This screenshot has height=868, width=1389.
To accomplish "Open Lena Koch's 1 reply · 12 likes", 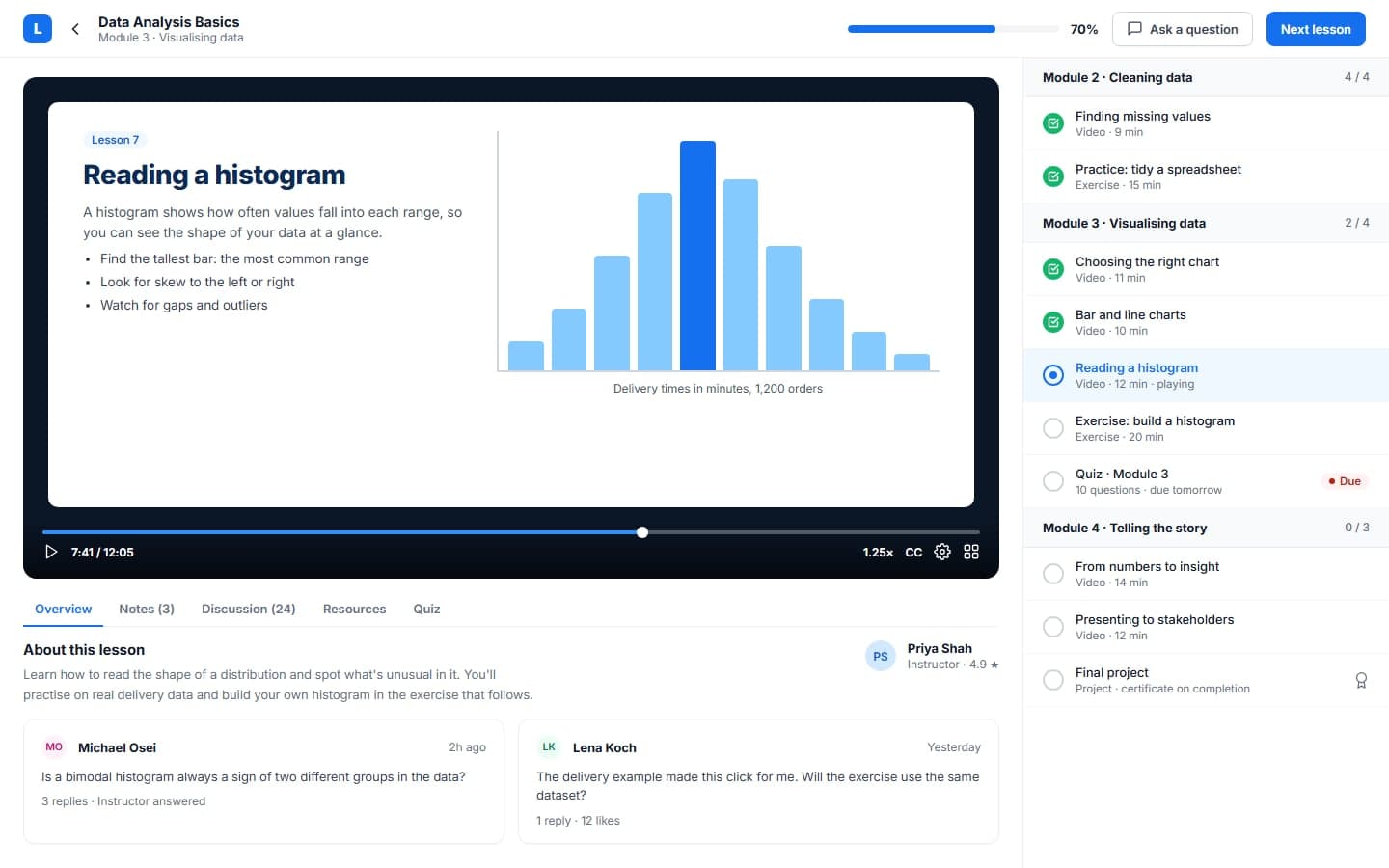I will (x=578, y=821).
